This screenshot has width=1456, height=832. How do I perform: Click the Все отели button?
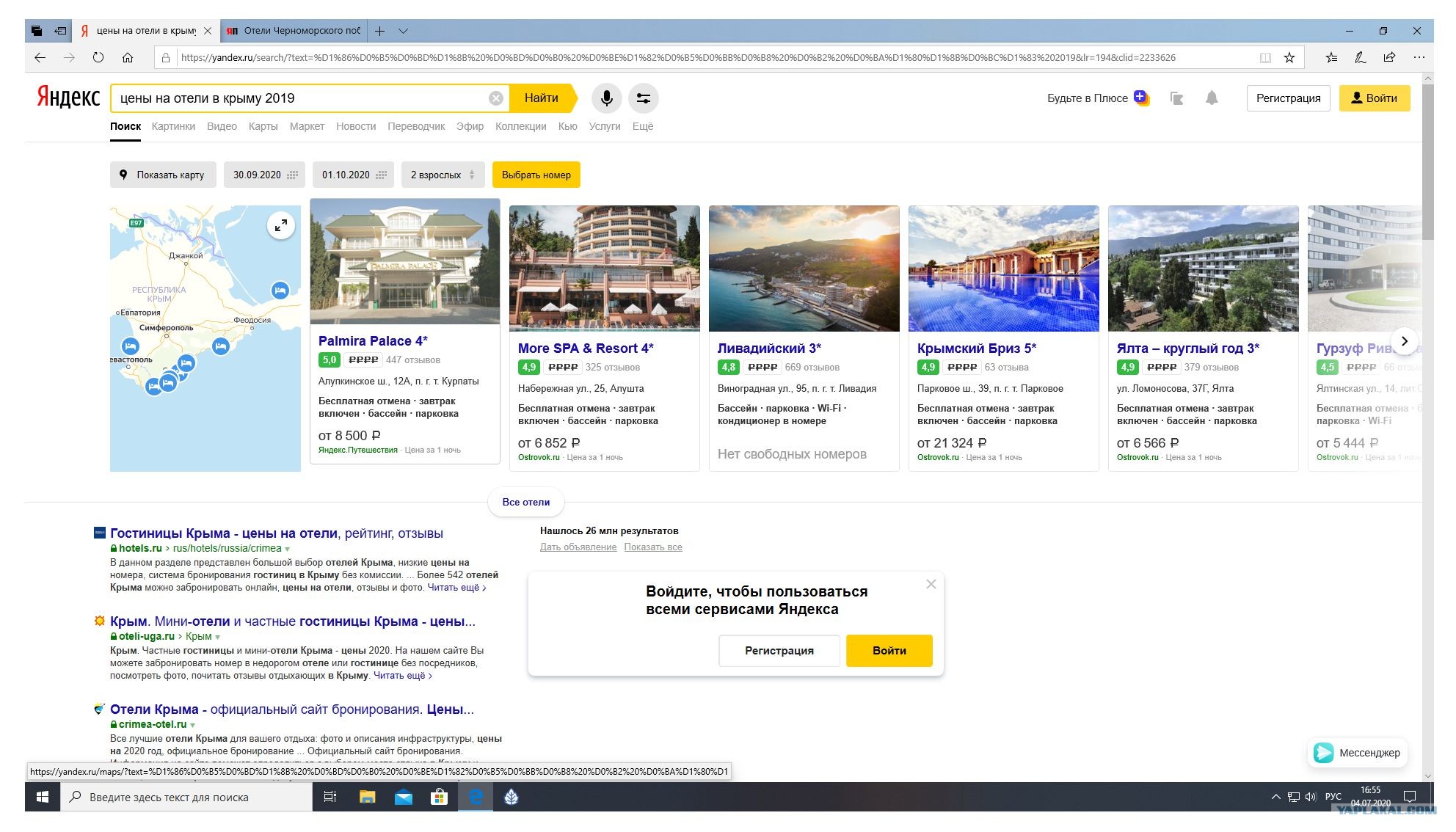click(526, 502)
